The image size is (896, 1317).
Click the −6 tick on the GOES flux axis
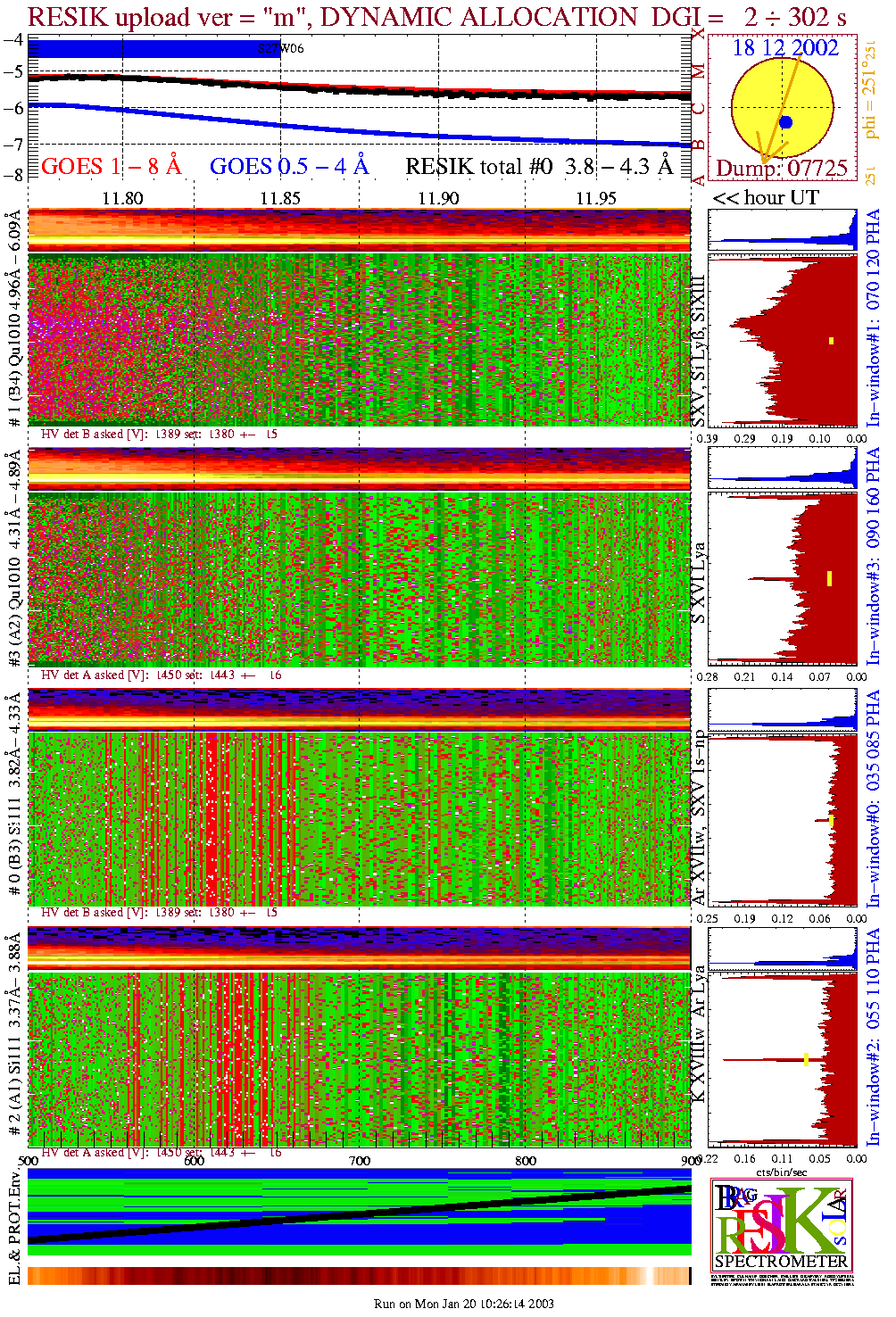[12, 108]
